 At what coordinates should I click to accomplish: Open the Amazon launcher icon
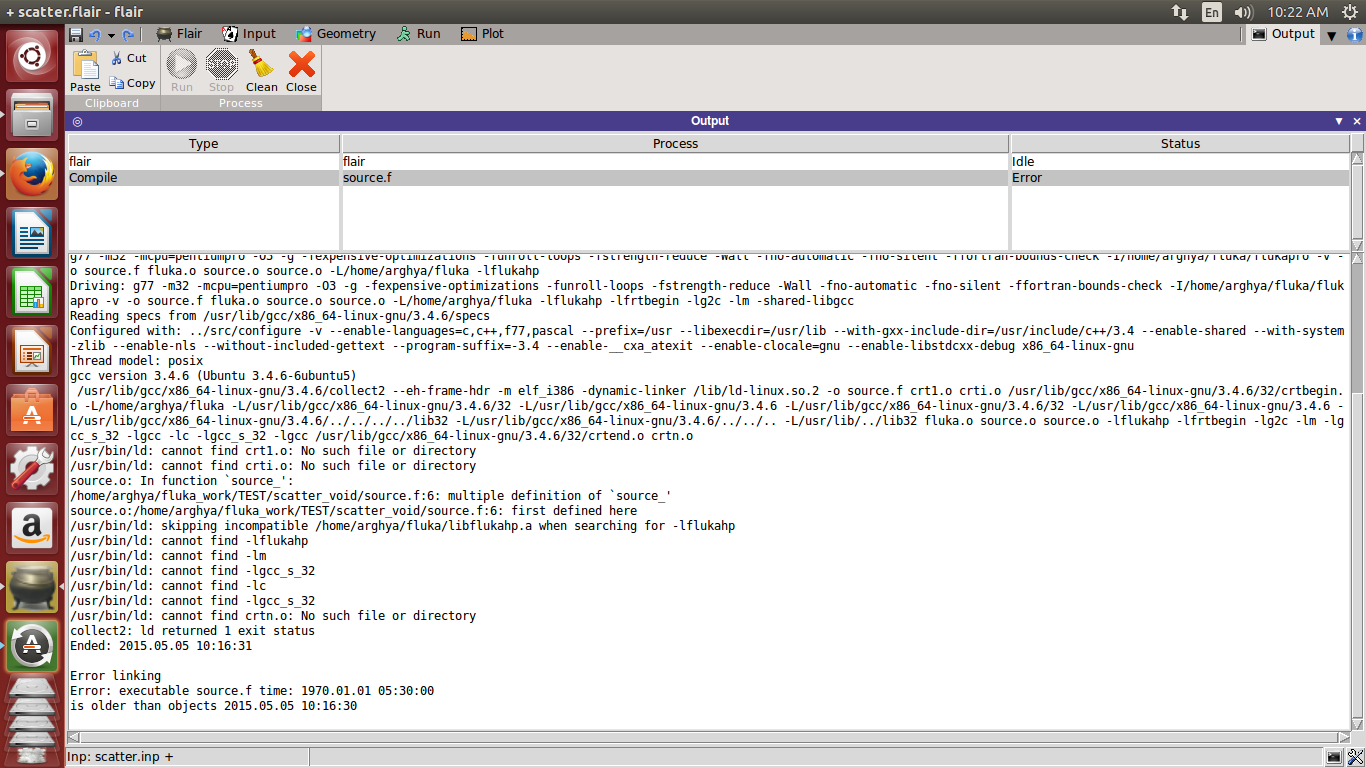[x=32, y=528]
